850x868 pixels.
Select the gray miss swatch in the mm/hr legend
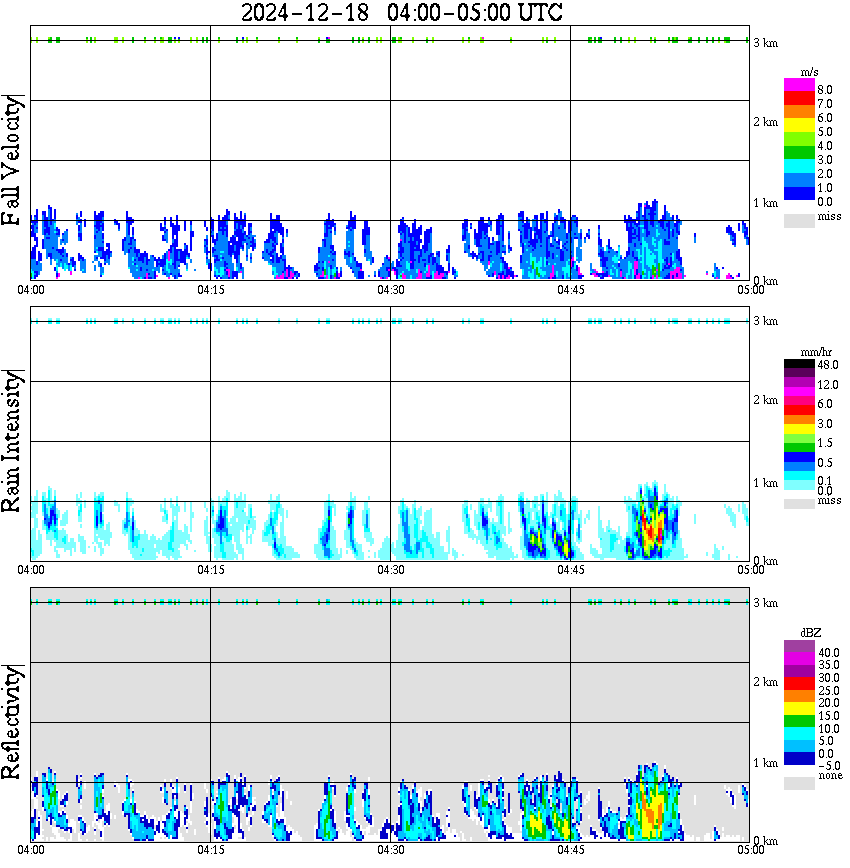point(799,503)
